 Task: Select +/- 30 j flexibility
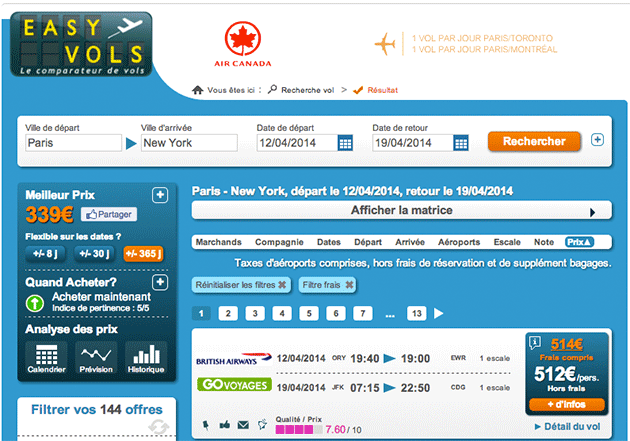94,254
